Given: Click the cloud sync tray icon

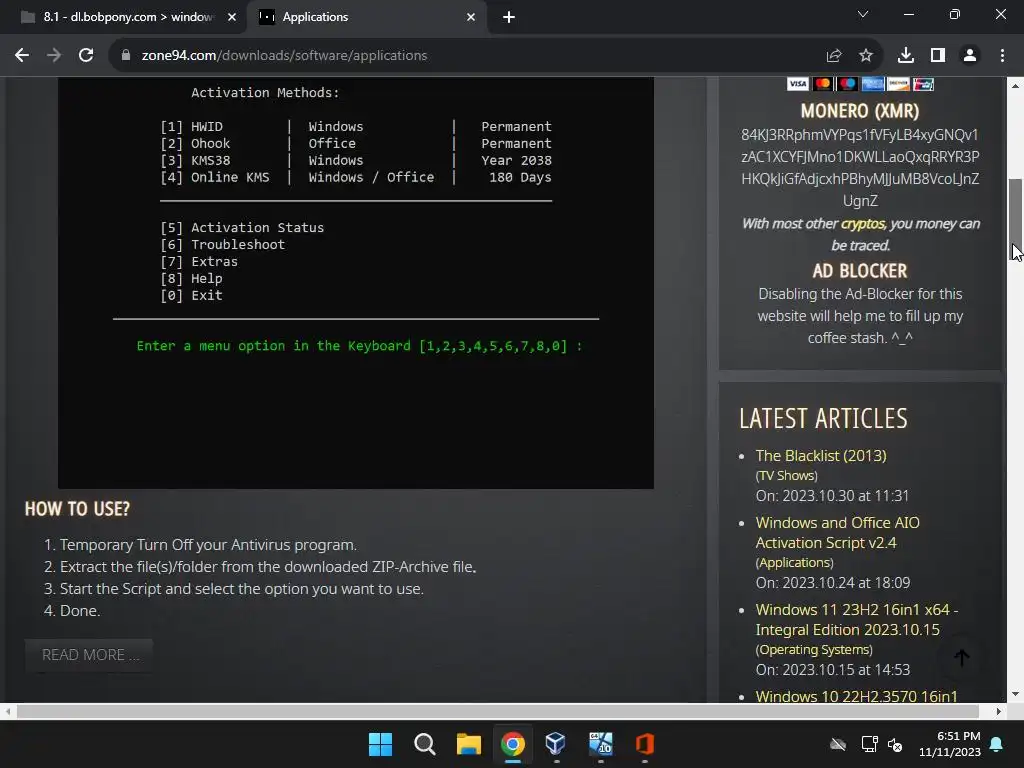Looking at the screenshot, I should (x=838, y=744).
